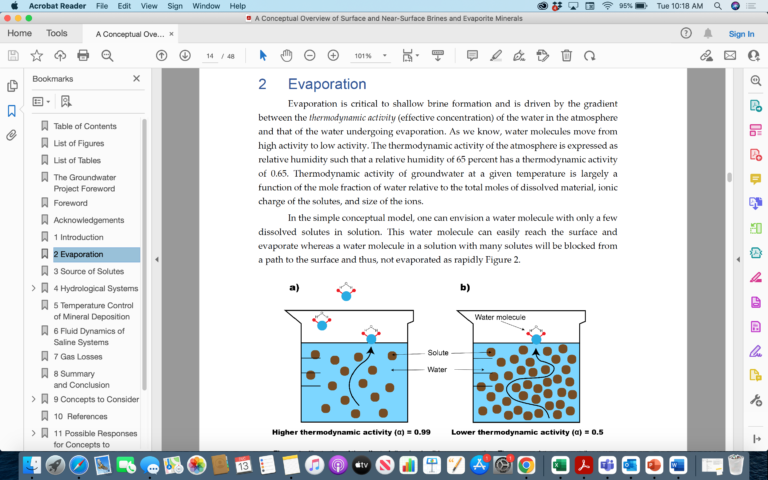The width and height of the screenshot is (768, 480).
Task: Click the Sign In link
Action: (x=741, y=33)
